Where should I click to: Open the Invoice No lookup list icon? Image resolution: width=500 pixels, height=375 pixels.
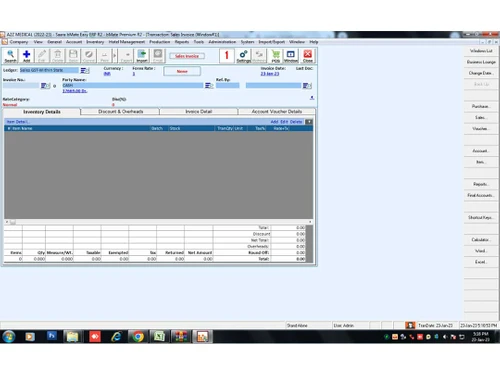(45, 86)
